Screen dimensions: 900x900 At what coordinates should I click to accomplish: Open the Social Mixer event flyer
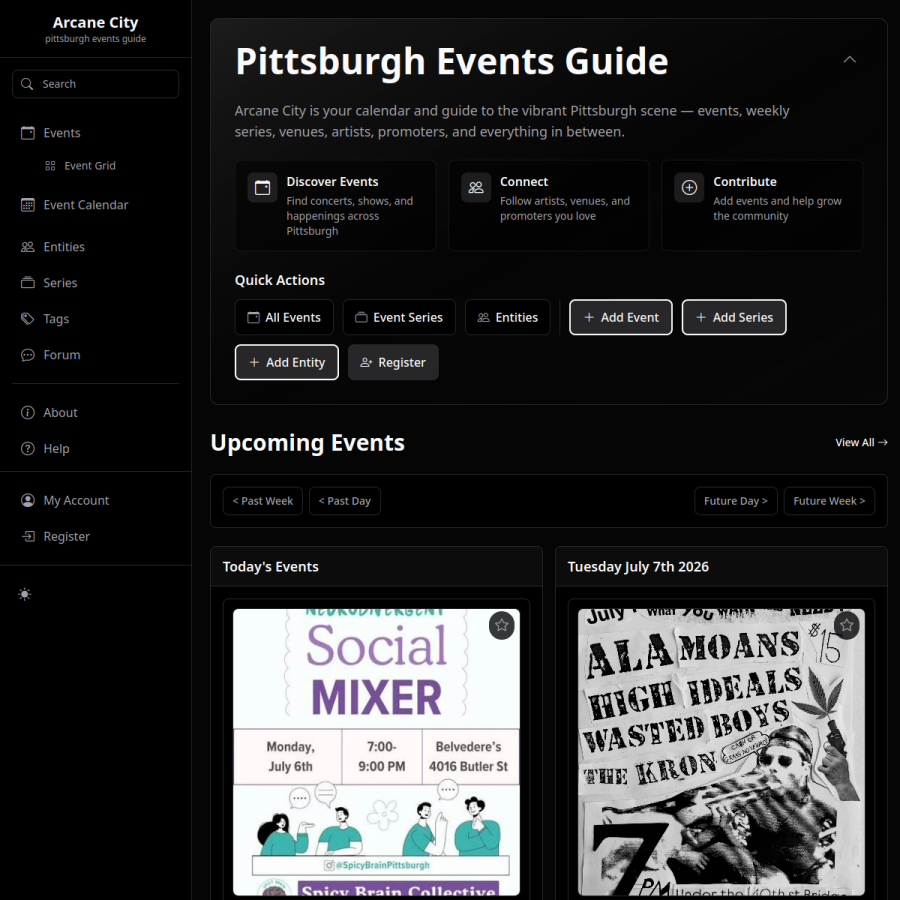[377, 752]
